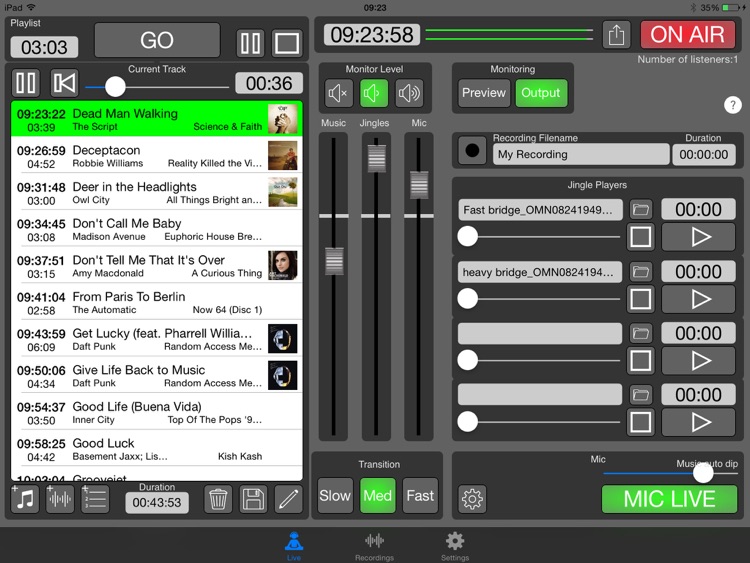750x563 pixels.
Task: Switch monitoring to Preview
Action: click(x=484, y=93)
